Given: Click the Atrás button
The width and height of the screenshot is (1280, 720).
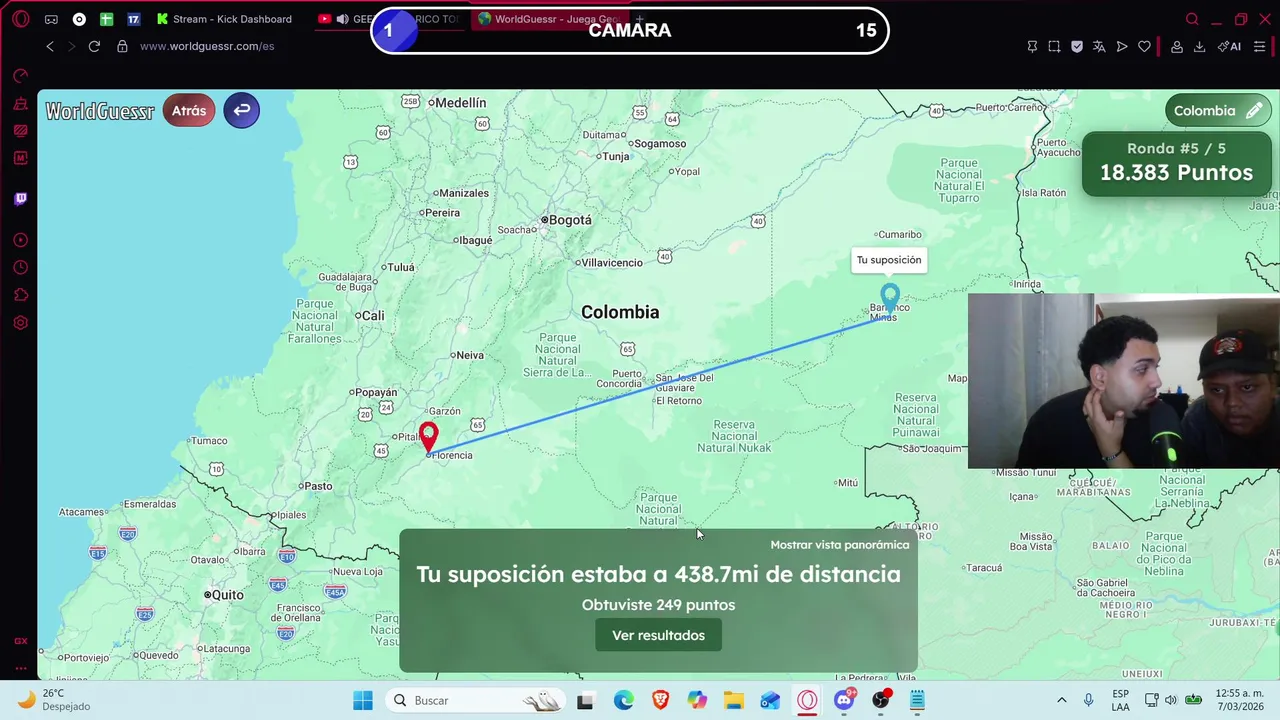Looking at the screenshot, I should [x=189, y=111].
